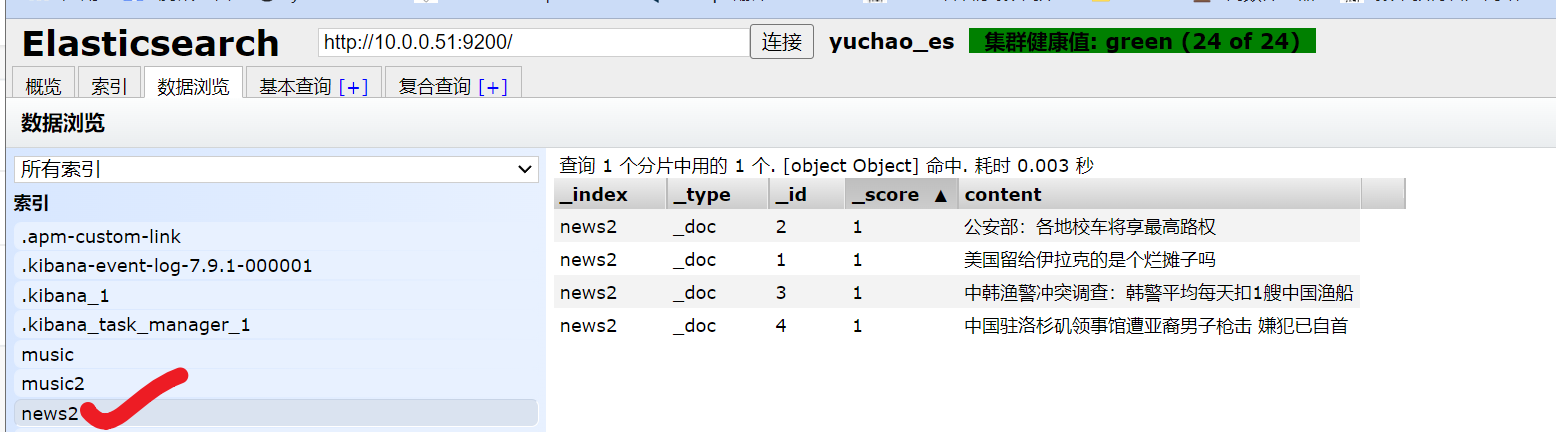Select the .kibana_1 index
The width and height of the screenshot is (1556, 432).
(x=65, y=296)
